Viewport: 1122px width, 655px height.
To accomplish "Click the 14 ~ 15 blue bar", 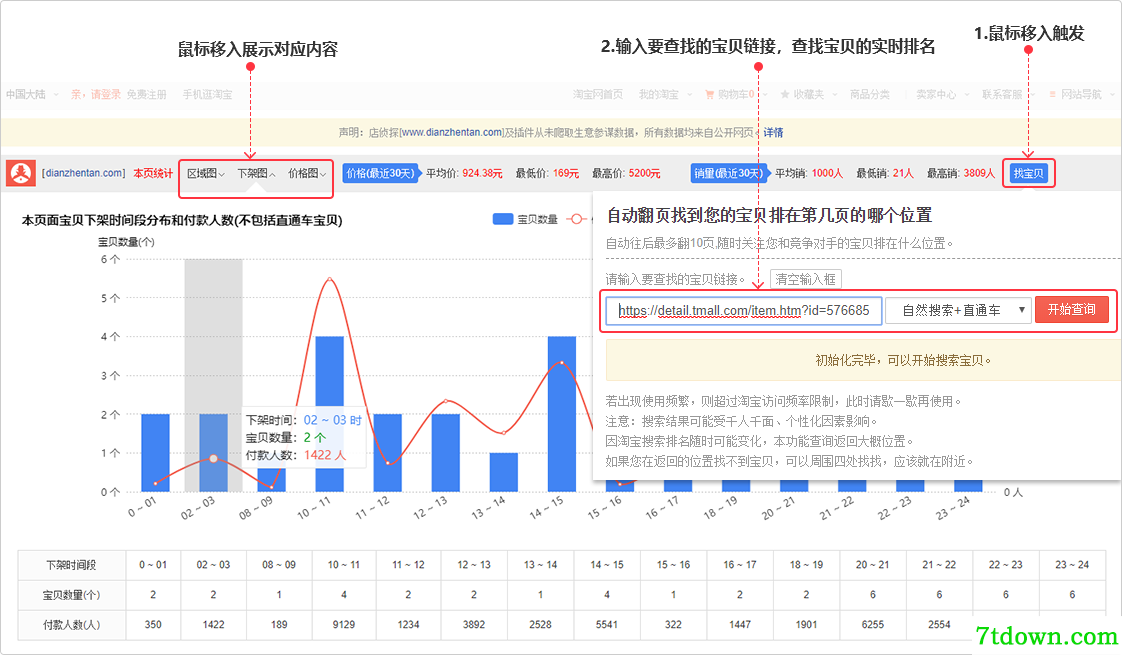I will click(x=562, y=414).
